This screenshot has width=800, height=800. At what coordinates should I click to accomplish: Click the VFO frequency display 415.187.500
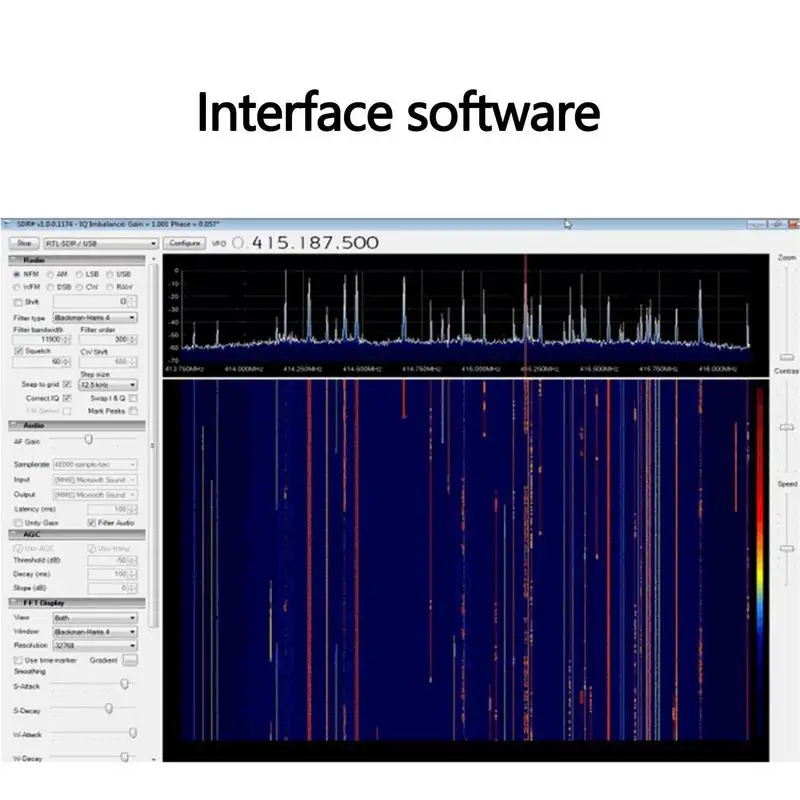click(x=315, y=242)
